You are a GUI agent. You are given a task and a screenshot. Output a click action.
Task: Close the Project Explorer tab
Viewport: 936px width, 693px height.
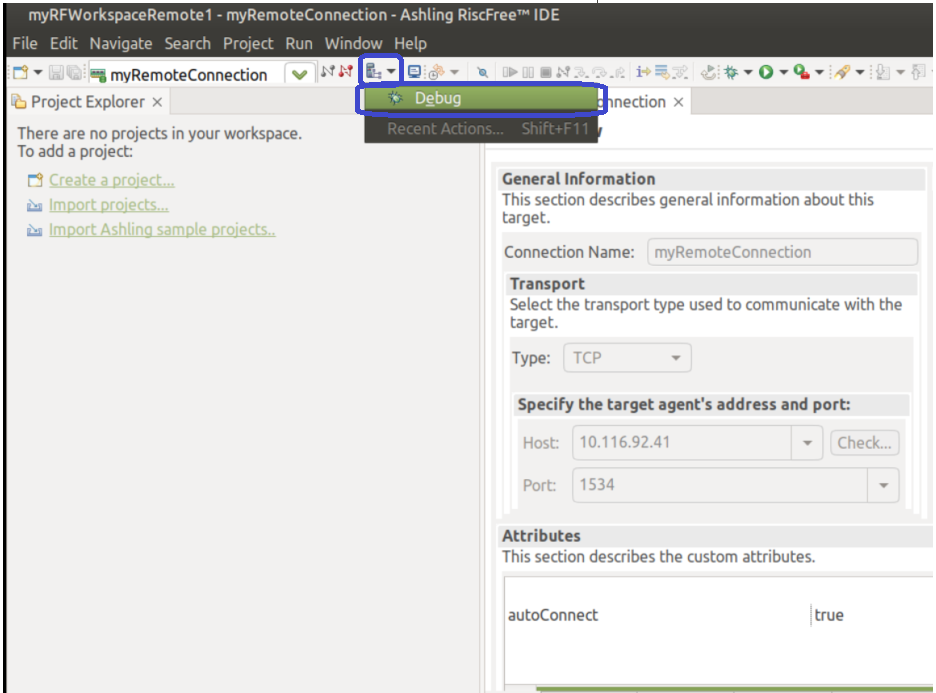(157, 102)
